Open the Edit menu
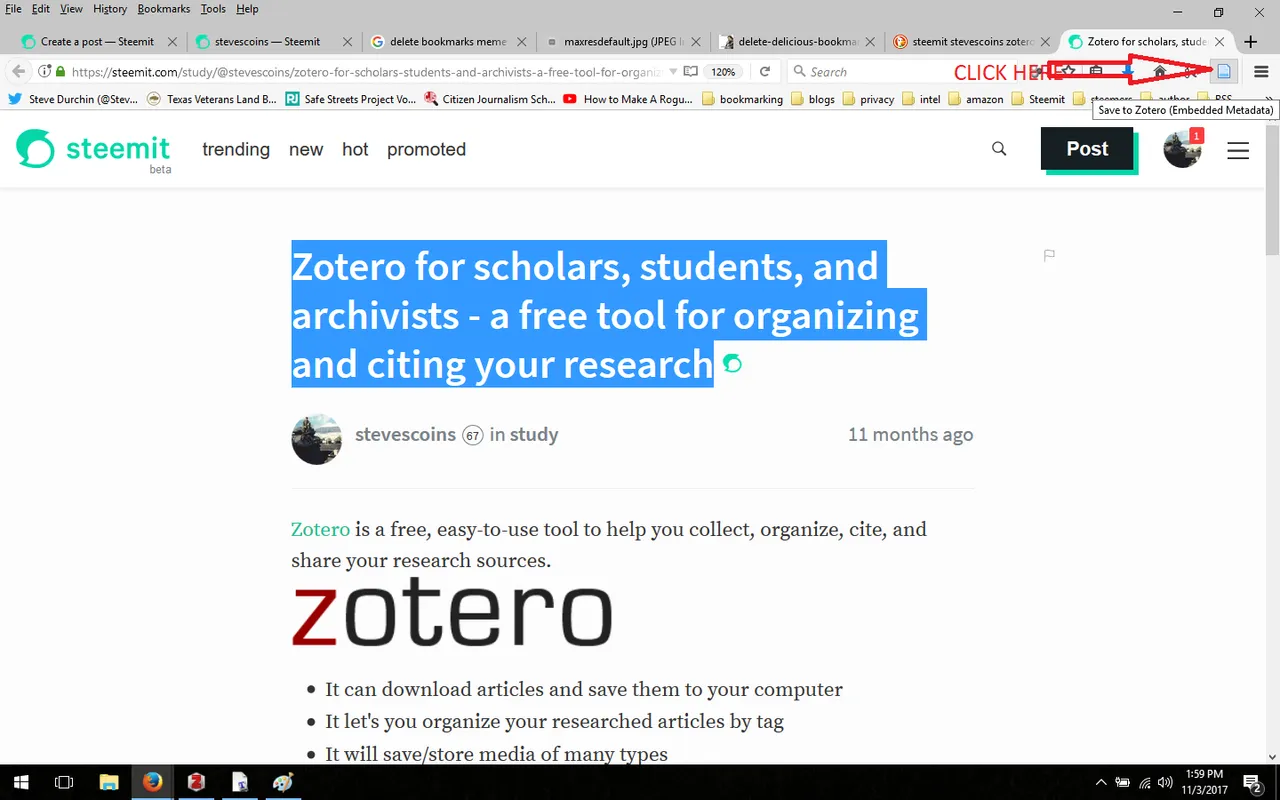Image resolution: width=1280 pixels, height=800 pixels. click(x=40, y=9)
